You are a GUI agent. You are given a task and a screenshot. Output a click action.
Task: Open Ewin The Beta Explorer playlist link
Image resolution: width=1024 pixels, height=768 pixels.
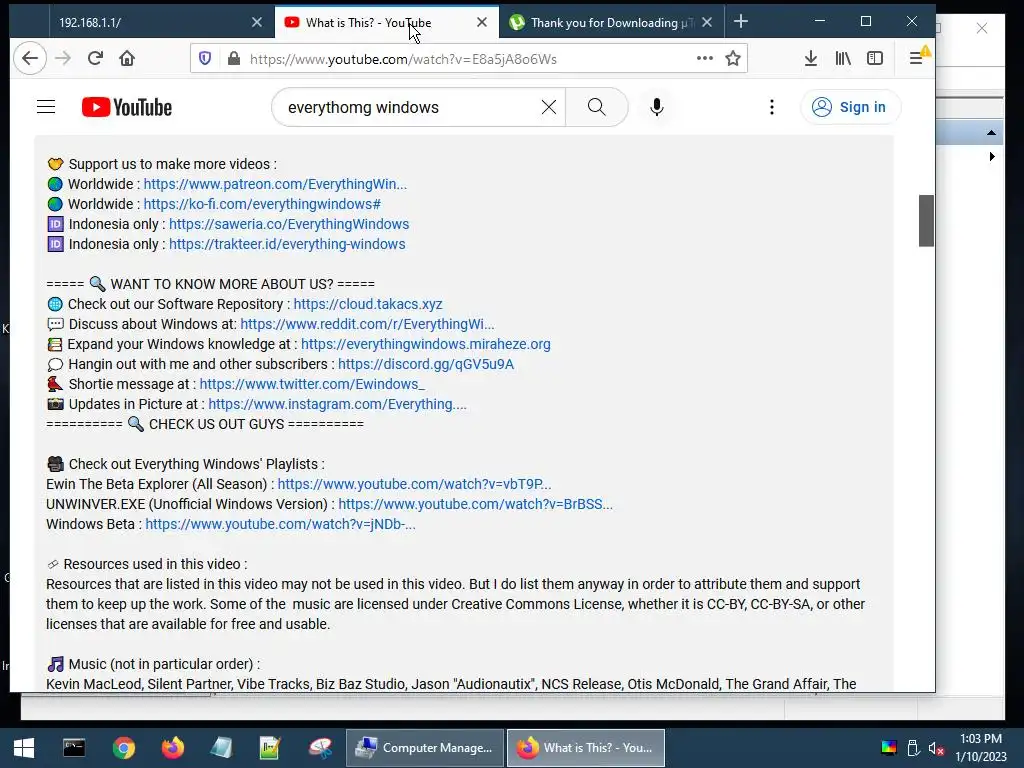414,484
